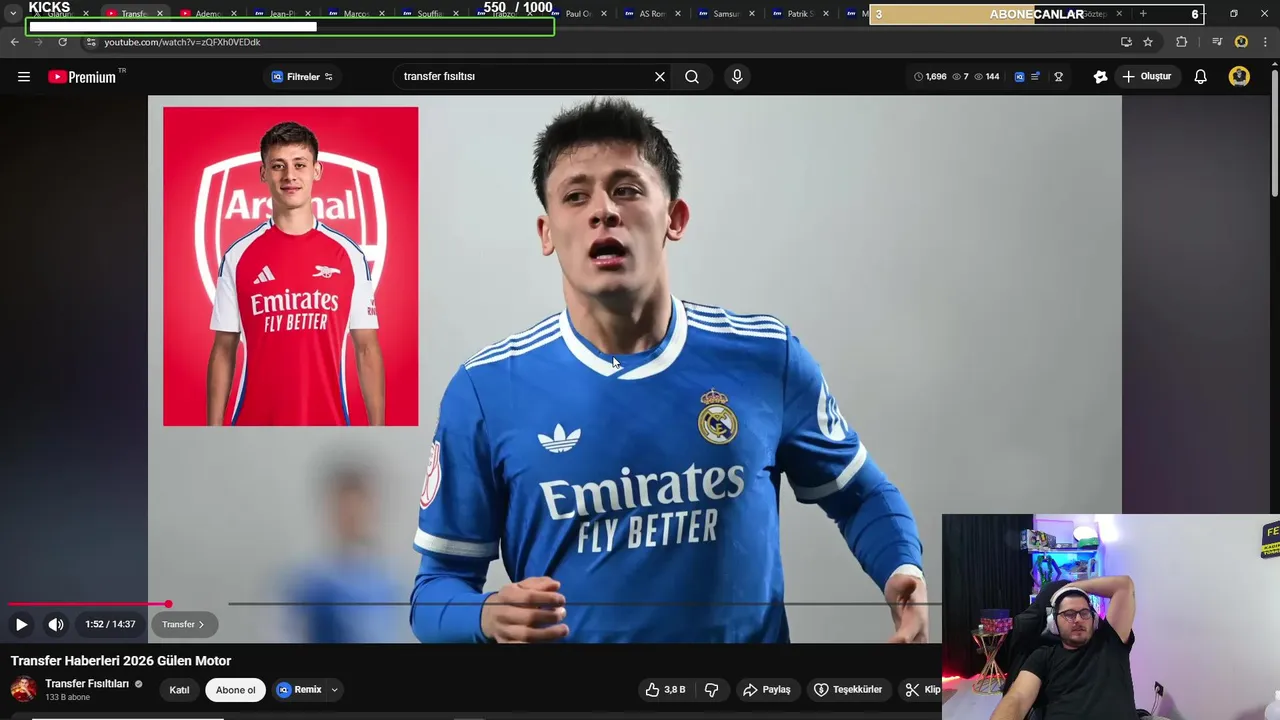Open a new browser tab with plus
The height and width of the screenshot is (720, 1280).
pyautogui.click(x=1143, y=14)
